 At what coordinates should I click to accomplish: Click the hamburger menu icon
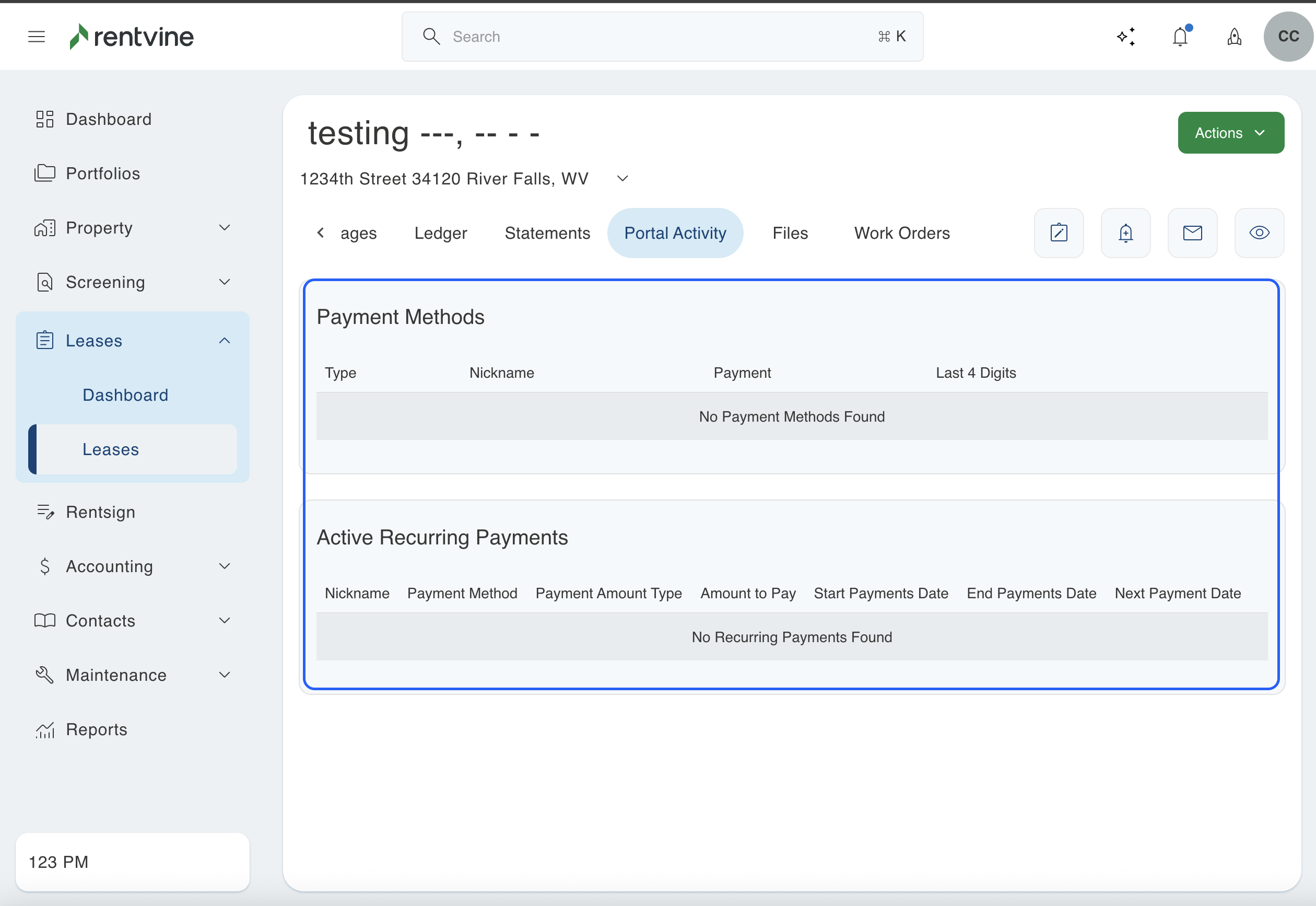pyautogui.click(x=37, y=37)
